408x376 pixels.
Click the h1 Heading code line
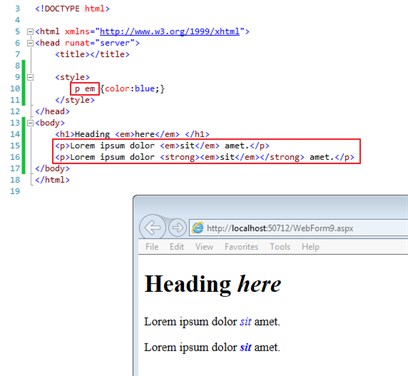(x=132, y=134)
